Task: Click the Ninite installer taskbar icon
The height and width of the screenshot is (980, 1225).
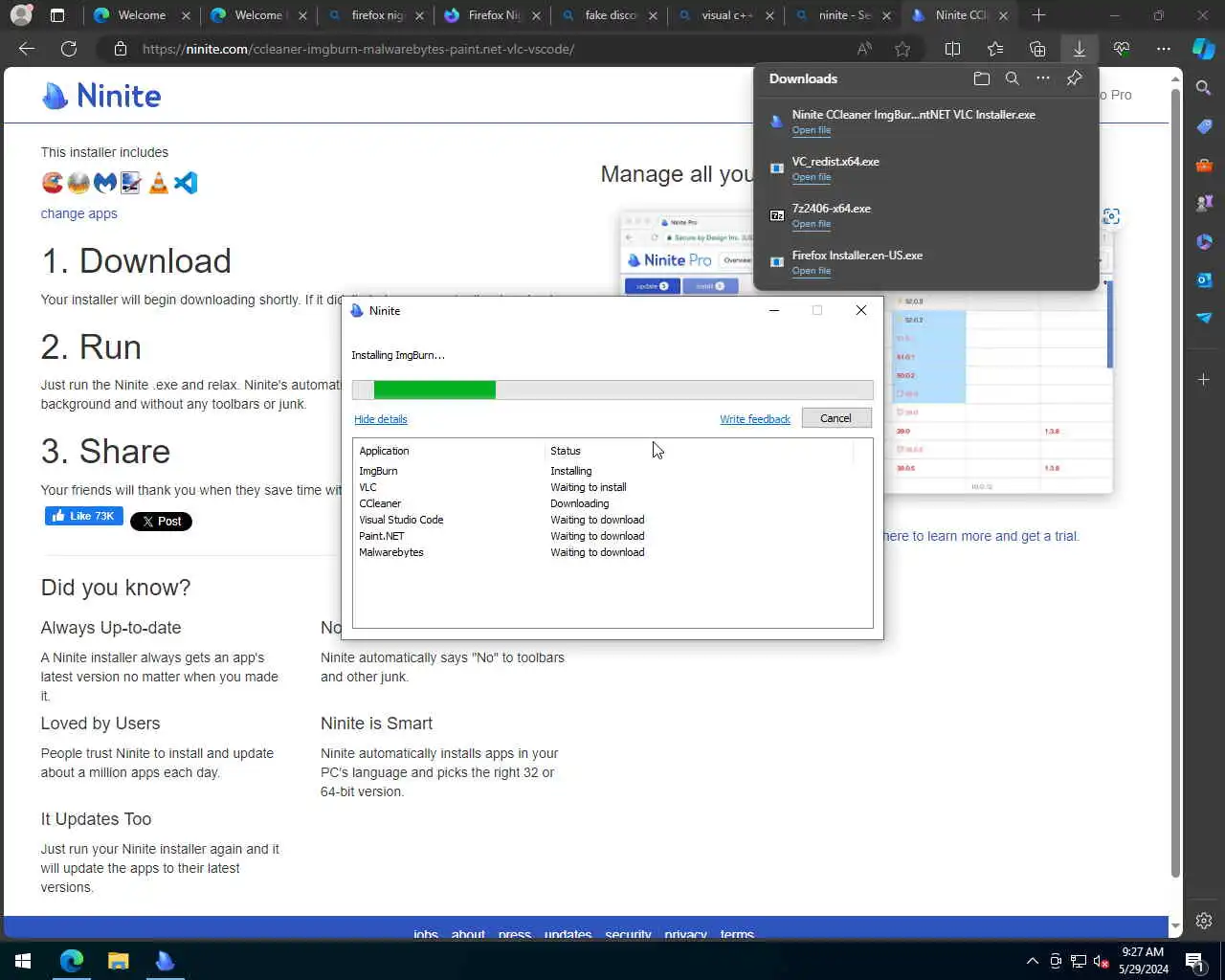Action: pos(165,961)
